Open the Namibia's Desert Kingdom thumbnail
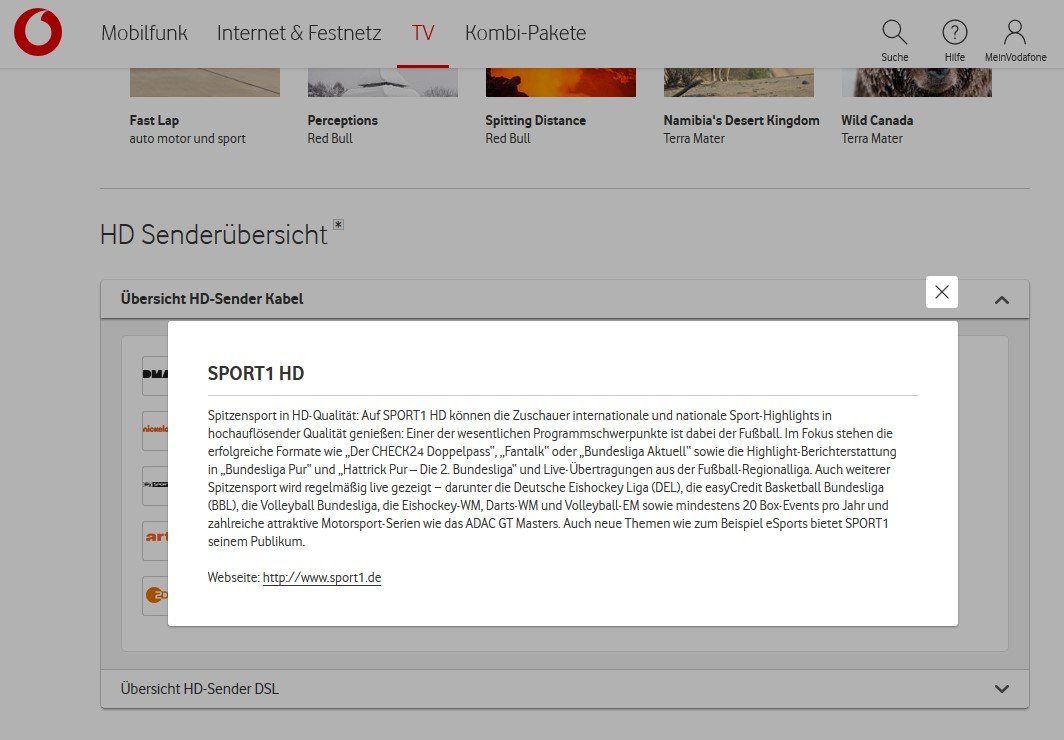This screenshot has width=1064, height=740. click(x=738, y=82)
